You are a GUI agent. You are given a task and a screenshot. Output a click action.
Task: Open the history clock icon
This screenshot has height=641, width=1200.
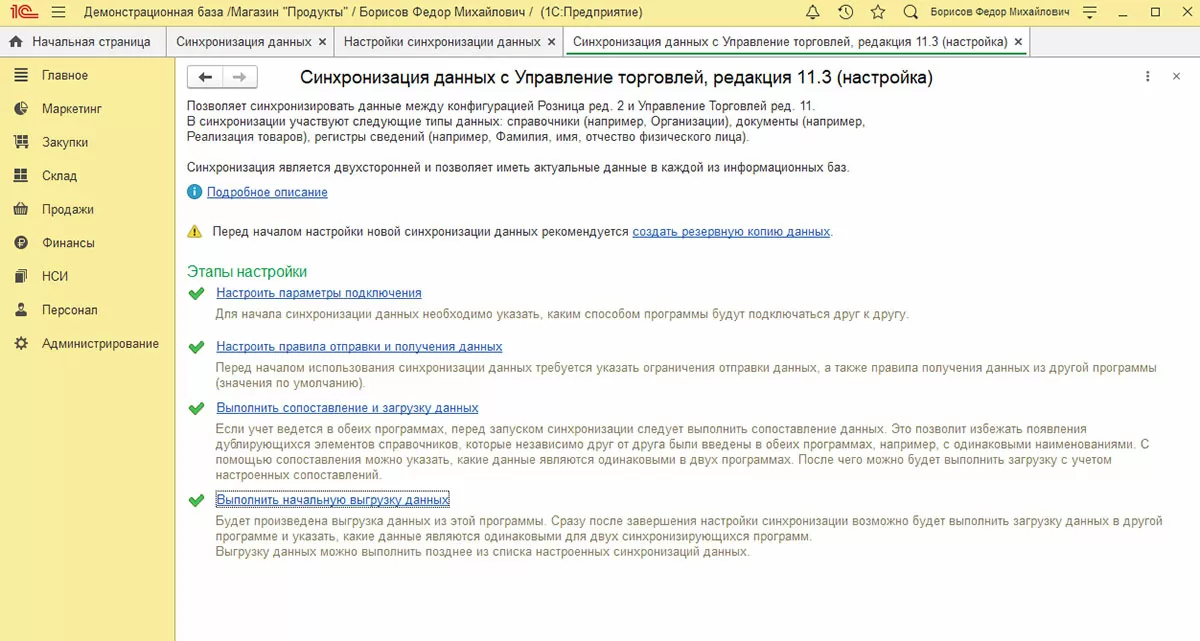point(845,13)
